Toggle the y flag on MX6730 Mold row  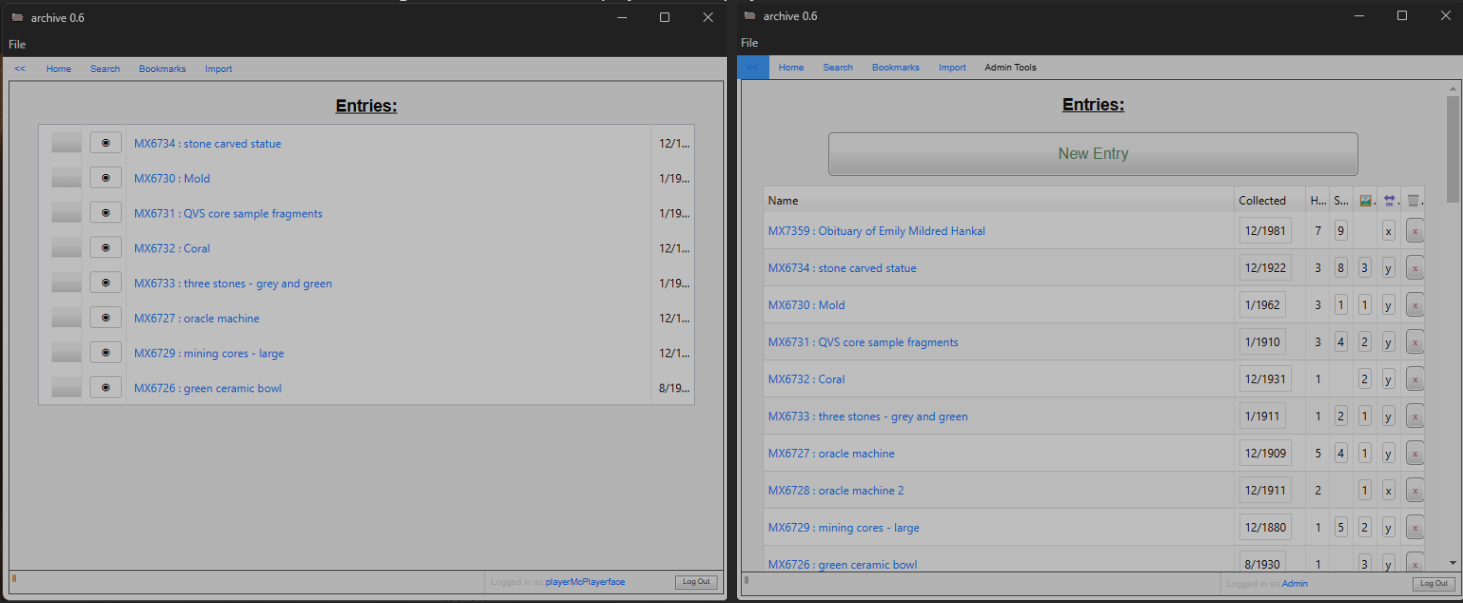point(1389,304)
